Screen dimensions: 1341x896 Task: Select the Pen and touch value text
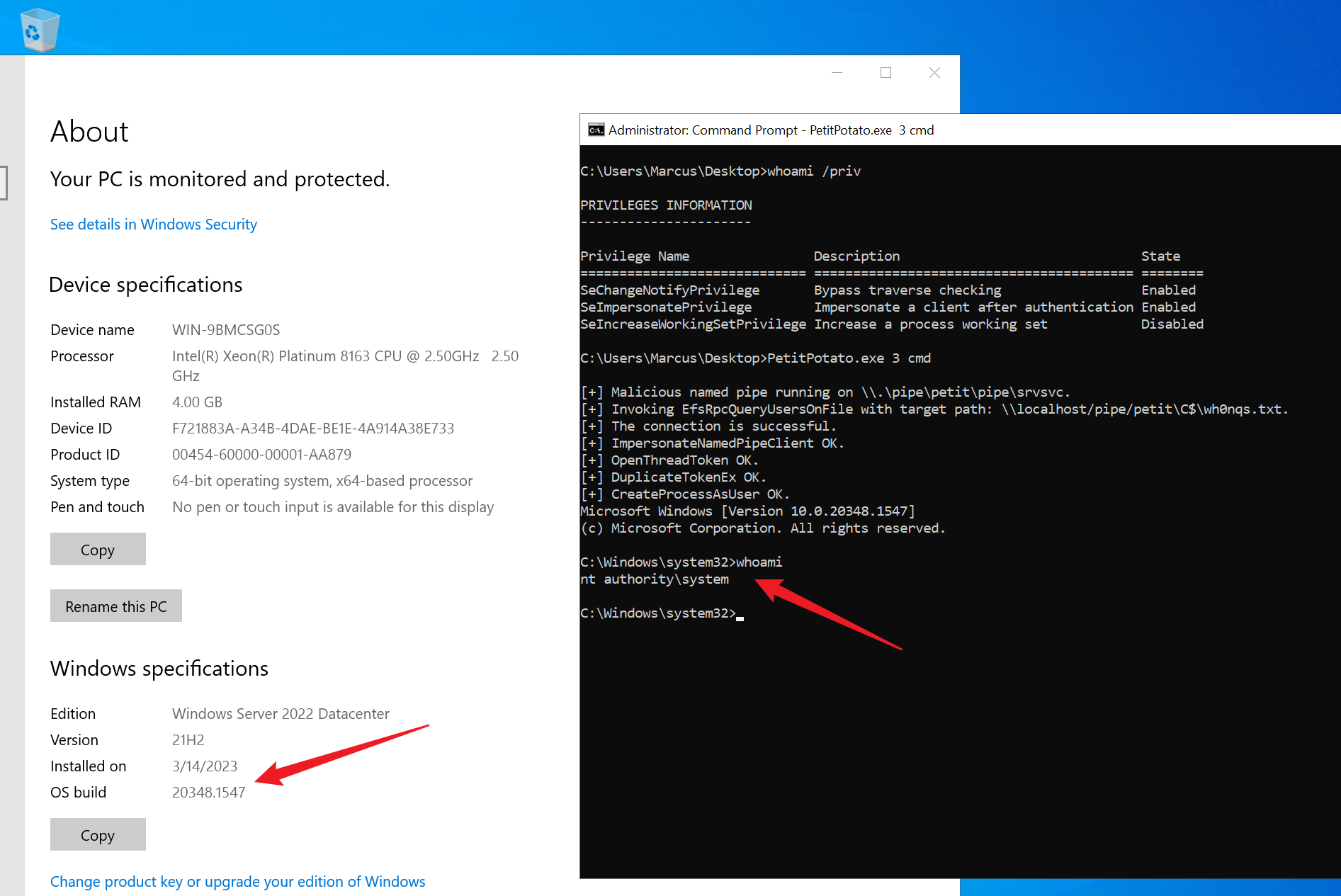tap(333, 507)
